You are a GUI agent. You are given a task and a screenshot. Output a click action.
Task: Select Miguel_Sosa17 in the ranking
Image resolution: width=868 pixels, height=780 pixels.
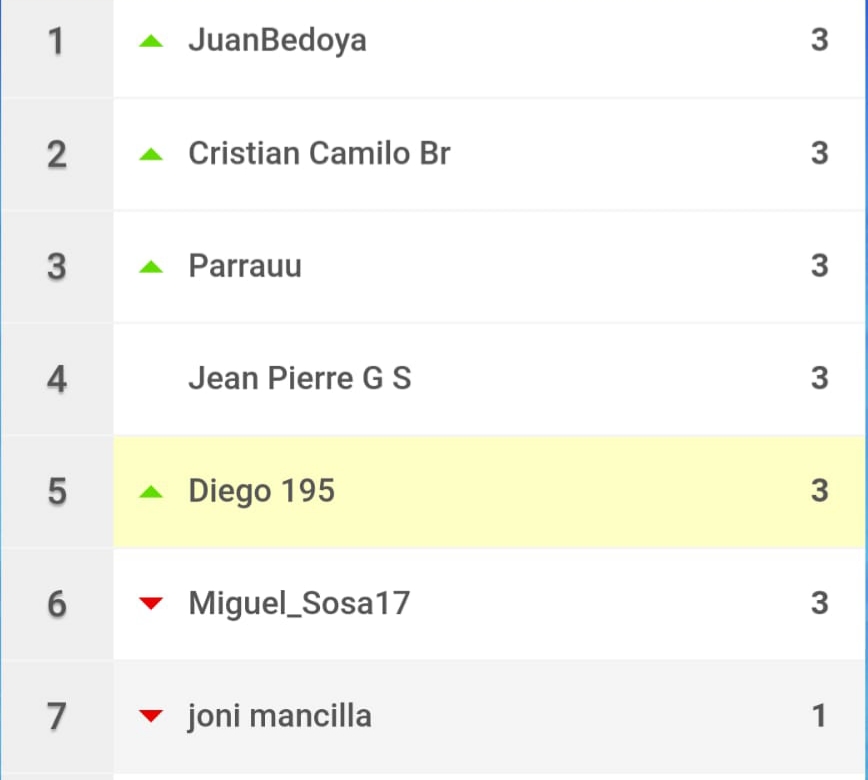point(299,603)
